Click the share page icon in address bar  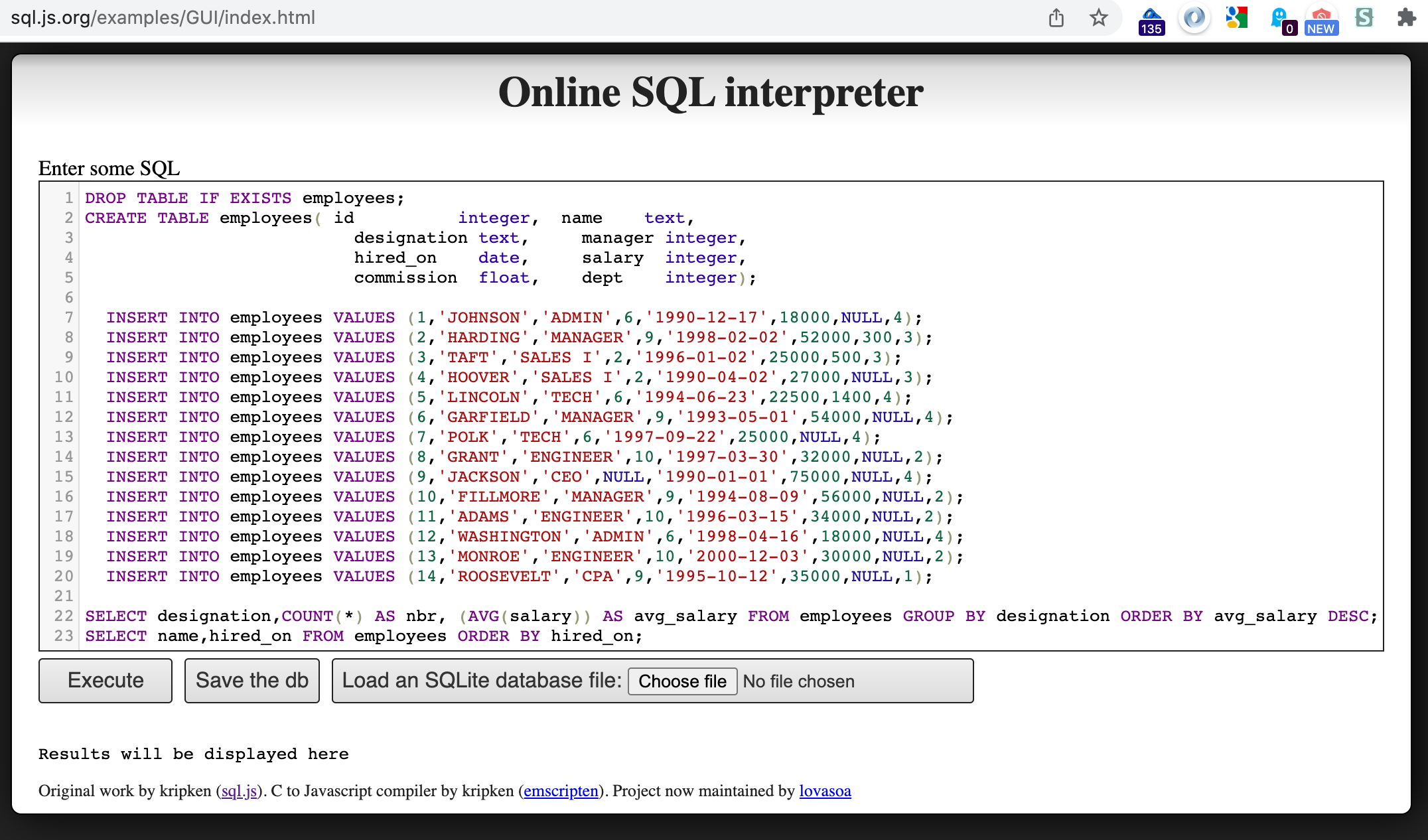point(1056,18)
